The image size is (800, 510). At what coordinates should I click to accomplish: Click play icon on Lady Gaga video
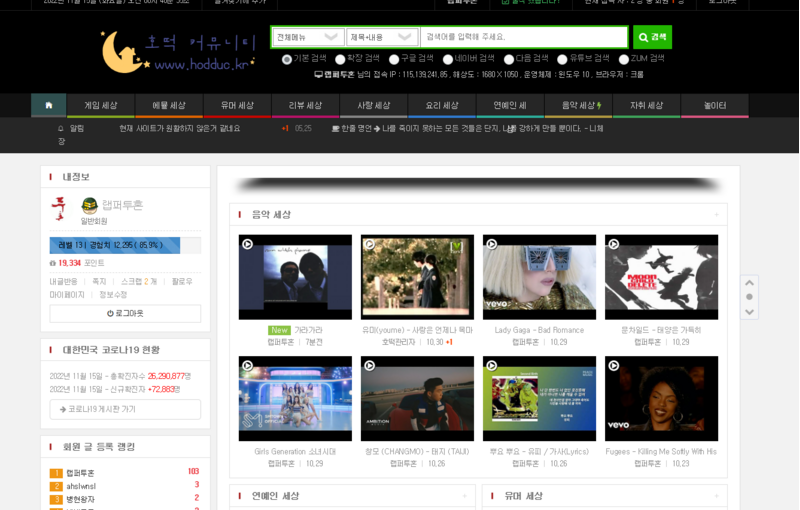(491, 244)
